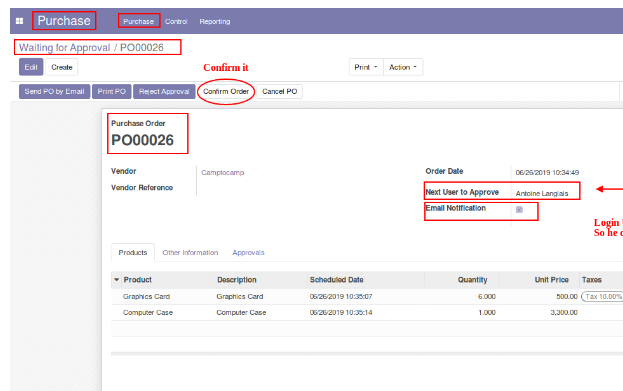Click the Cancel PO button
The height and width of the screenshot is (391, 623).
[280, 91]
